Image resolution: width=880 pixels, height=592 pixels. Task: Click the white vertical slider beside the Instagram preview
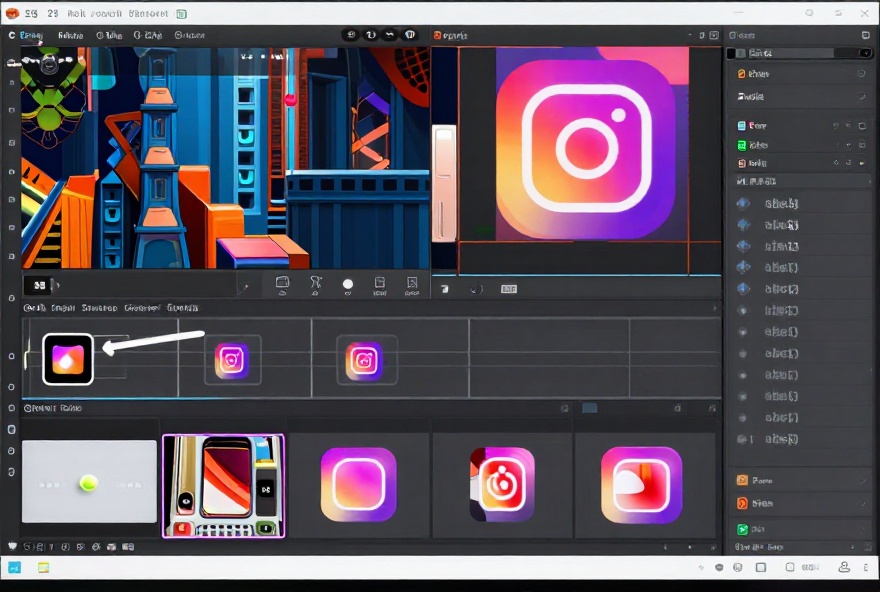[444, 184]
